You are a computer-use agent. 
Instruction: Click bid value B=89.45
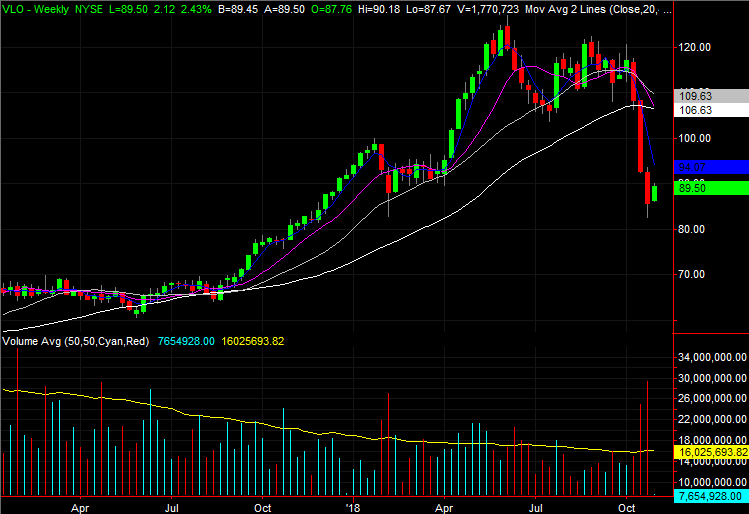coord(238,9)
